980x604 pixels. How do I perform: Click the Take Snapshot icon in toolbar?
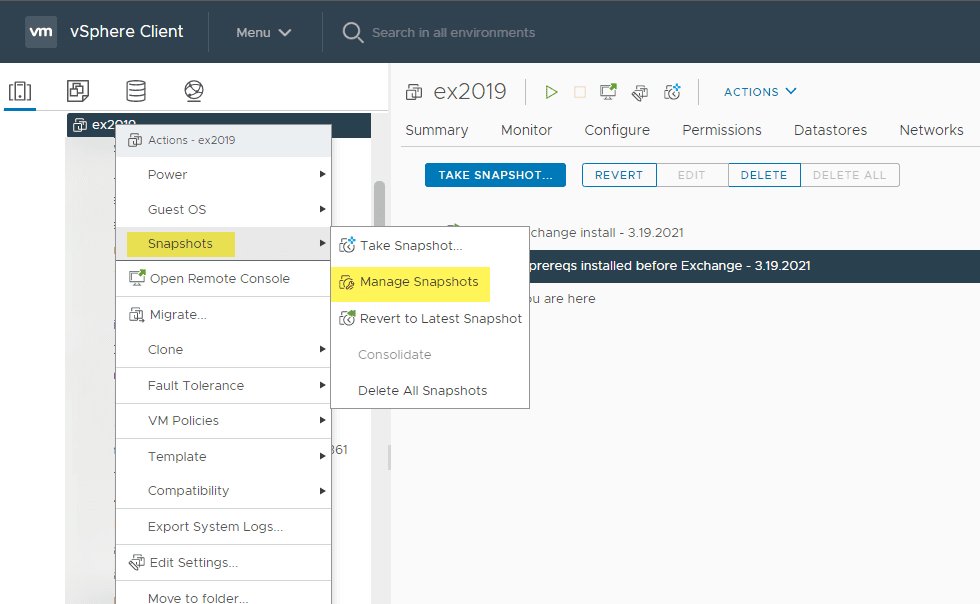coord(672,92)
